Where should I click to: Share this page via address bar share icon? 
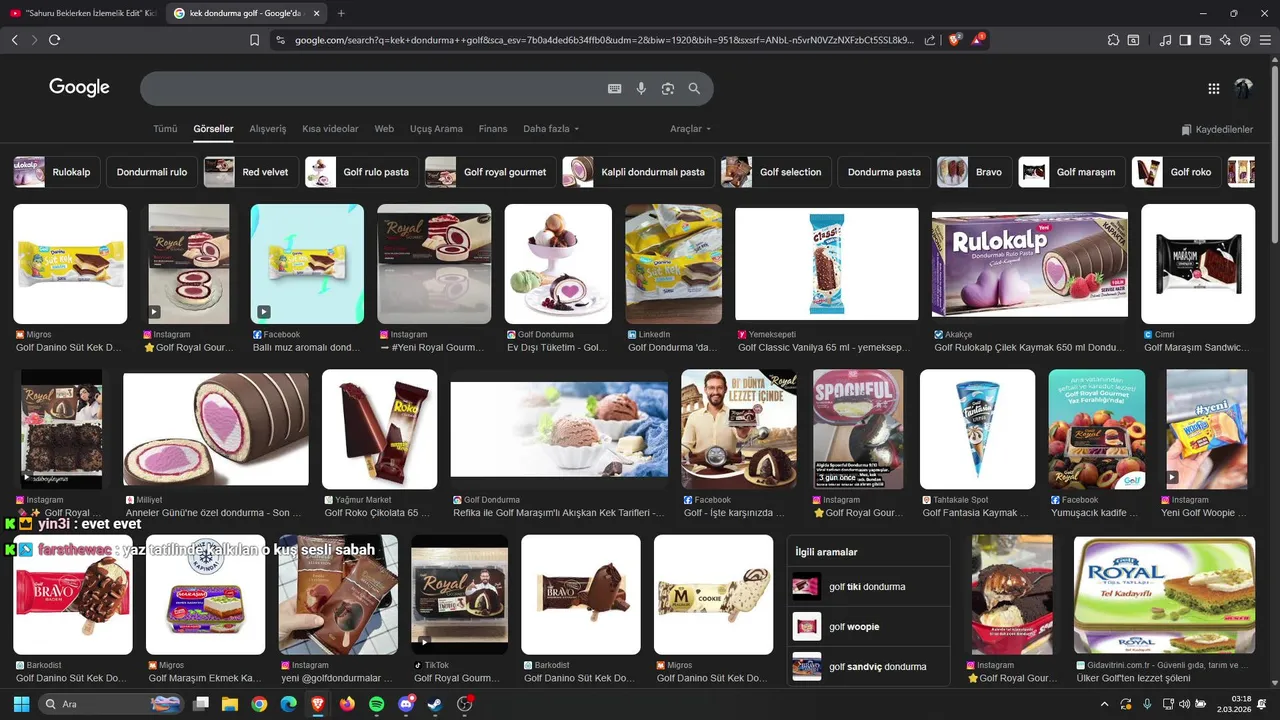[x=930, y=40]
